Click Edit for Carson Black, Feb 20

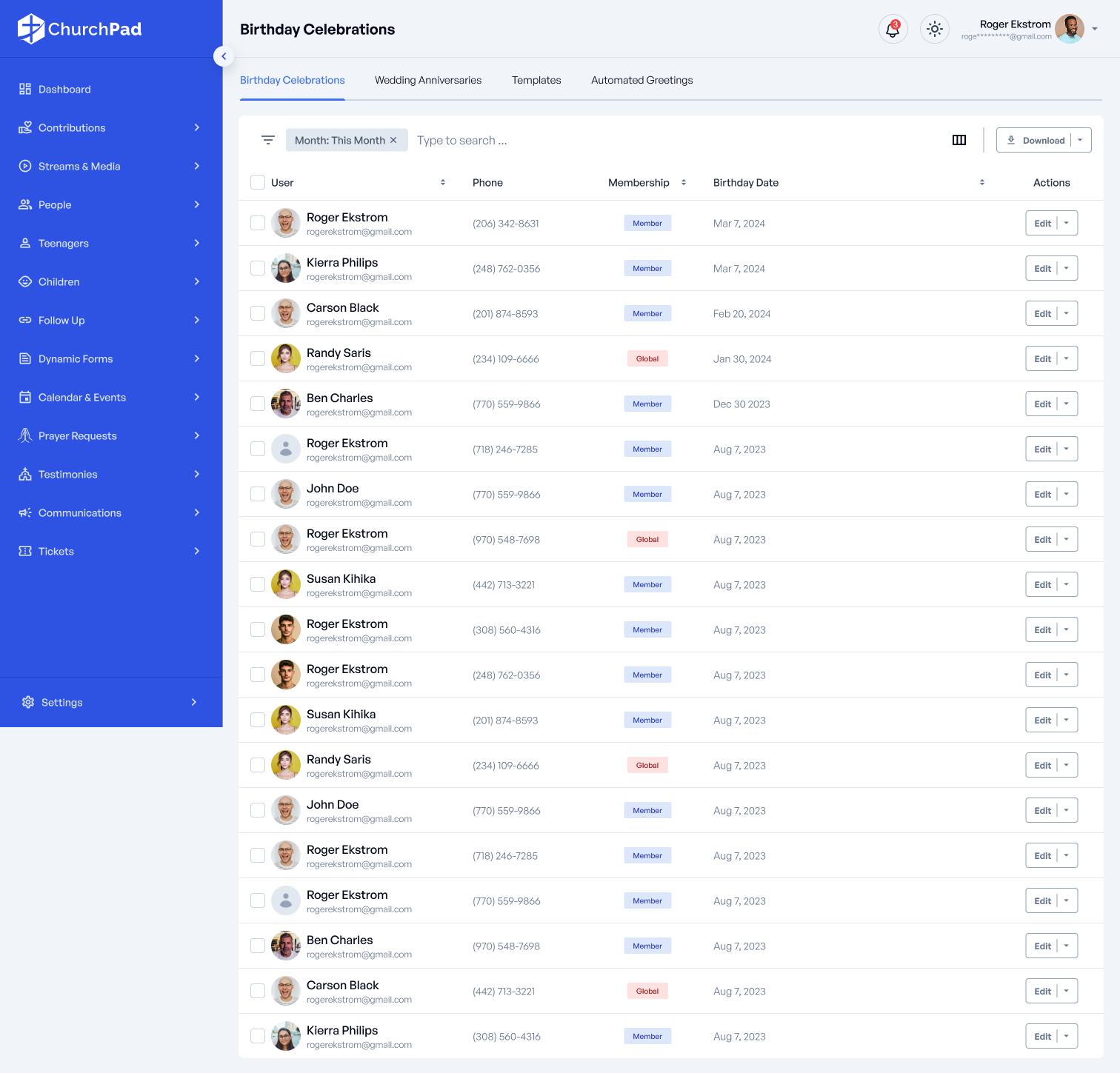click(x=1042, y=314)
